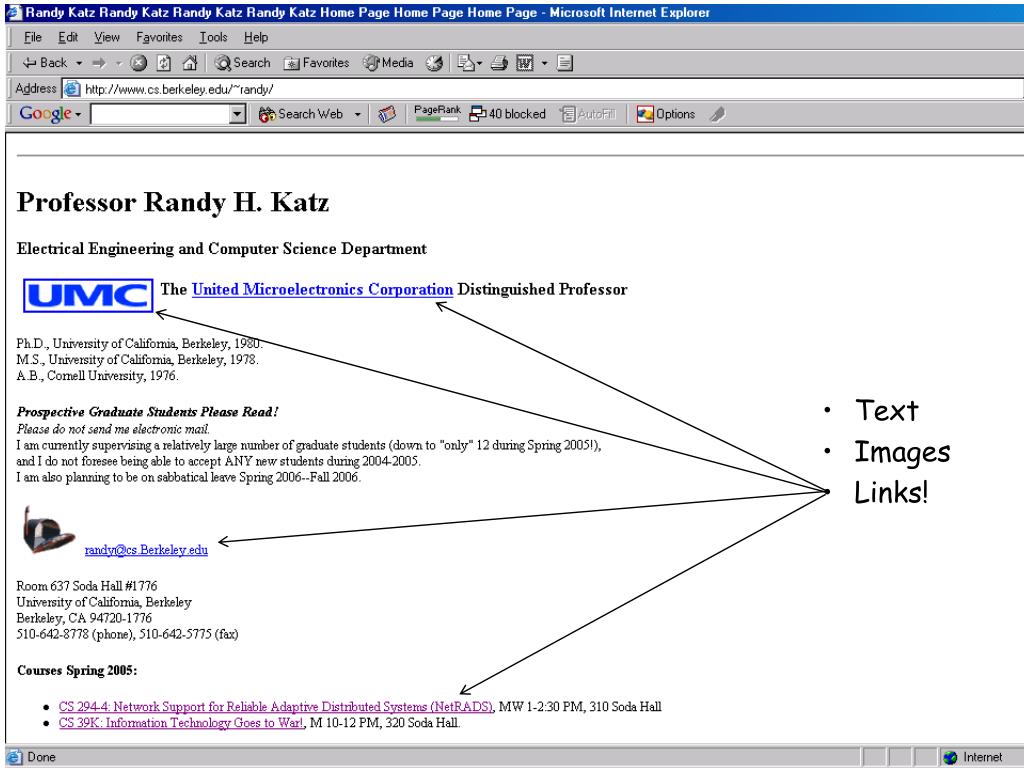Viewport: 1024px width, 768px height.
Task: Open the CS 294-4 NetRADS course link
Action: point(276,707)
